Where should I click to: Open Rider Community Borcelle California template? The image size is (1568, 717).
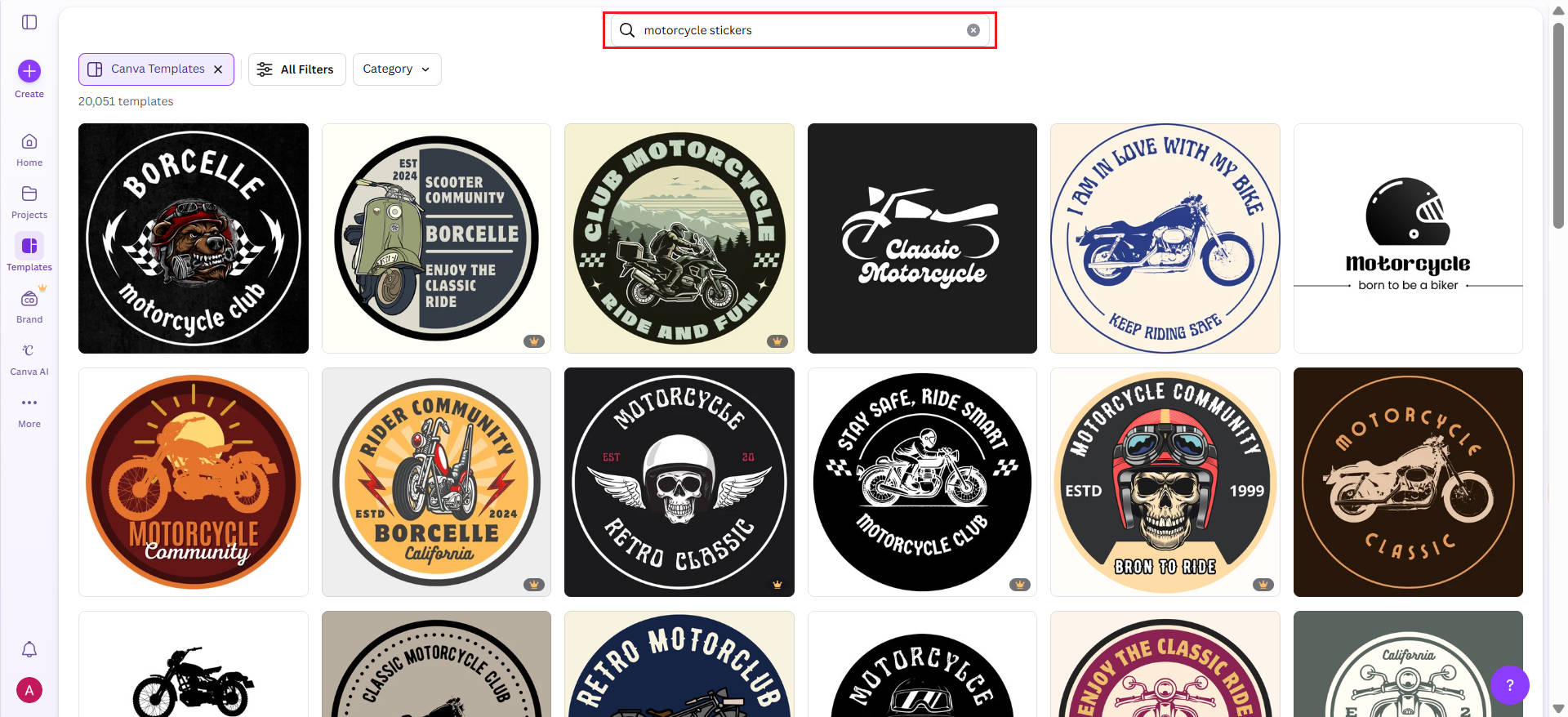(x=436, y=482)
